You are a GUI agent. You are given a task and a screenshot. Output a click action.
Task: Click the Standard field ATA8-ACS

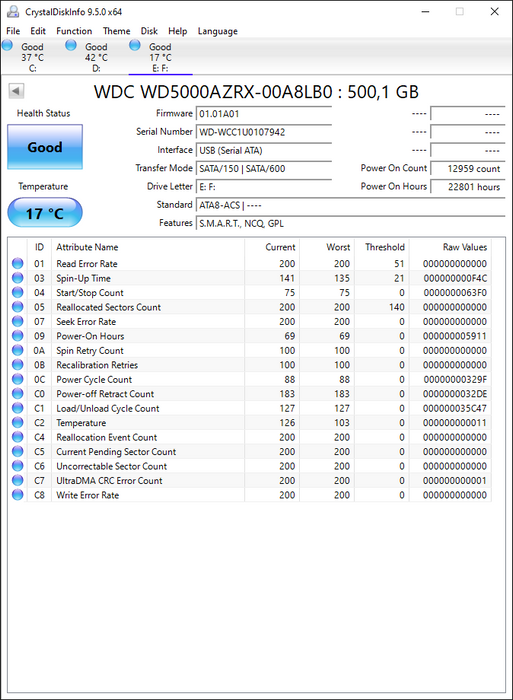point(350,205)
